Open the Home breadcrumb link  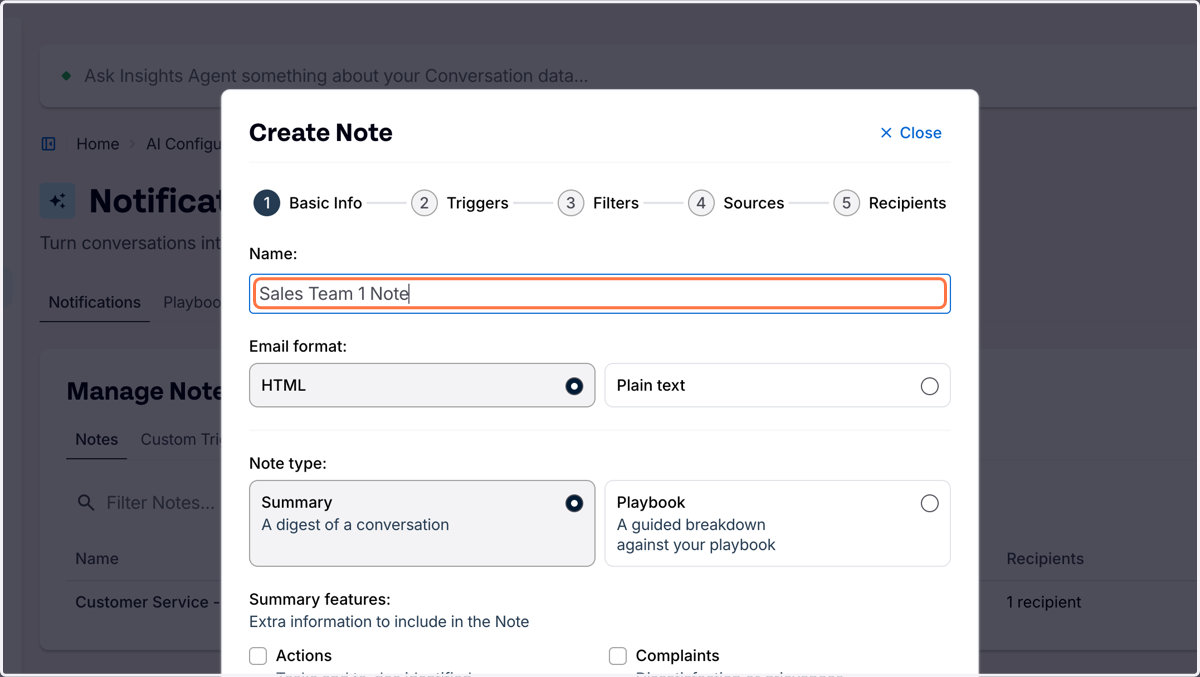coord(98,144)
